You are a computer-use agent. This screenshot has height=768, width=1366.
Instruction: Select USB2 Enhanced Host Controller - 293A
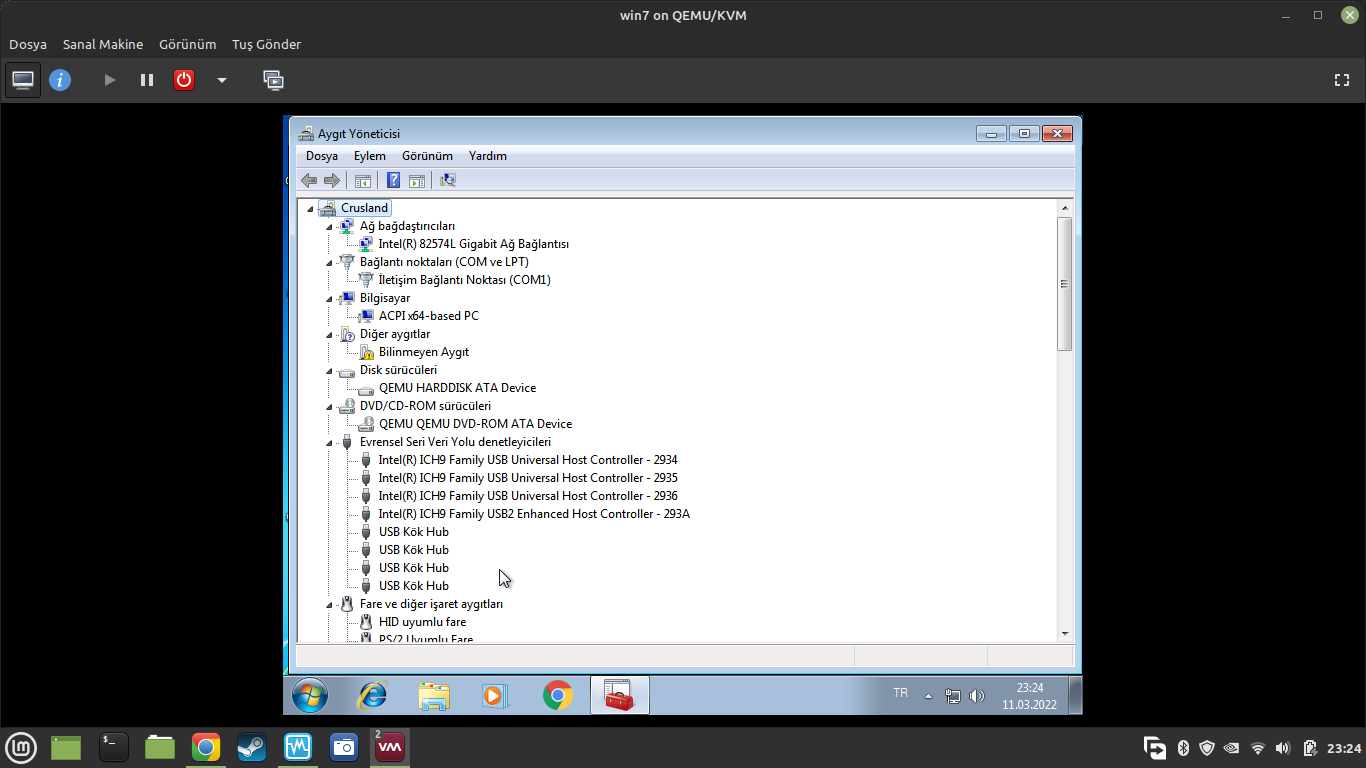(x=534, y=514)
